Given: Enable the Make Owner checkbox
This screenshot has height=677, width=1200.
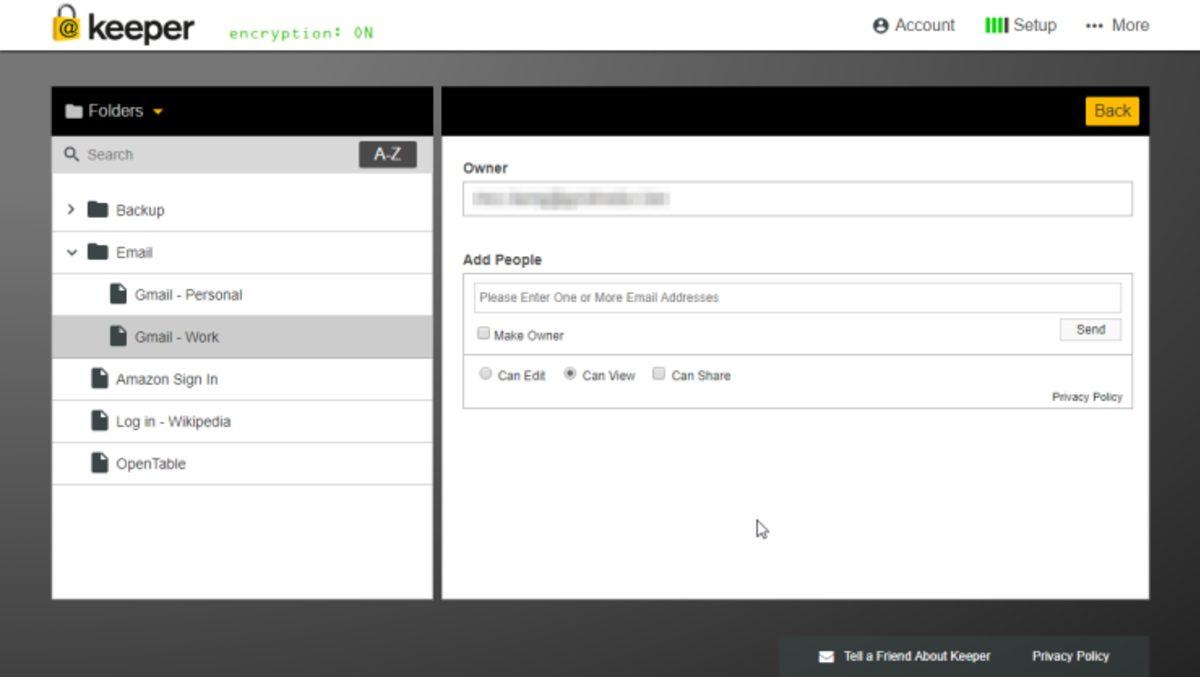Looking at the screenshot, I should pos(484,334).
